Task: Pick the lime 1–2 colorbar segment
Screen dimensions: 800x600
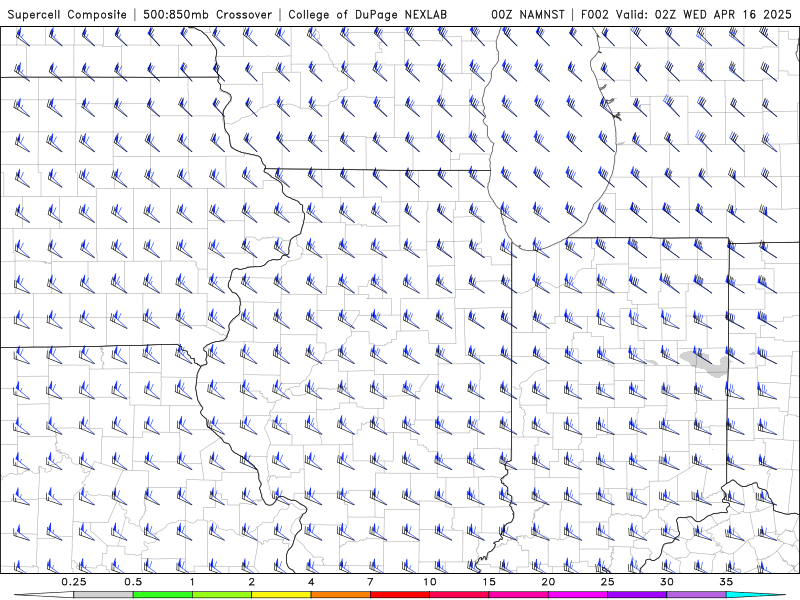Action: [221, 595]
